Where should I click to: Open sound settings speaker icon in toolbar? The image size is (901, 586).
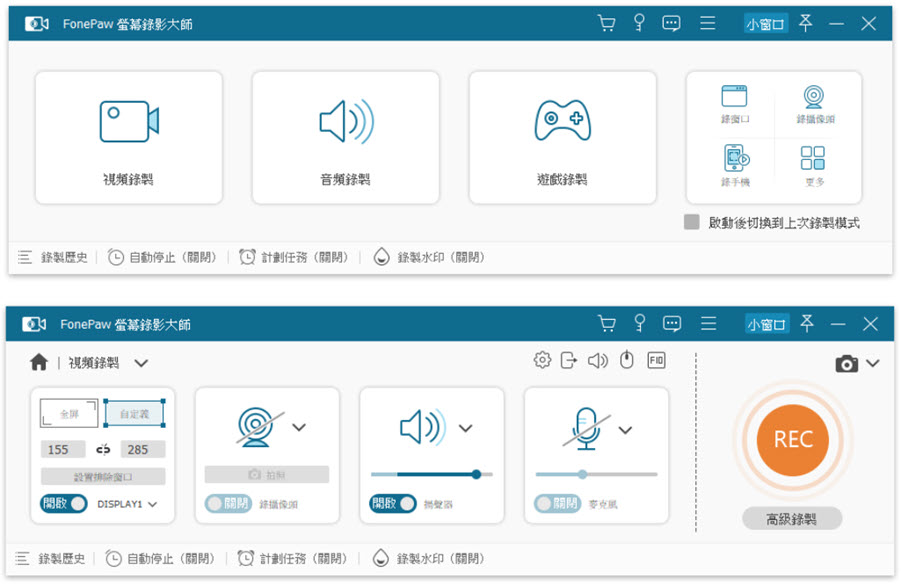598,361
